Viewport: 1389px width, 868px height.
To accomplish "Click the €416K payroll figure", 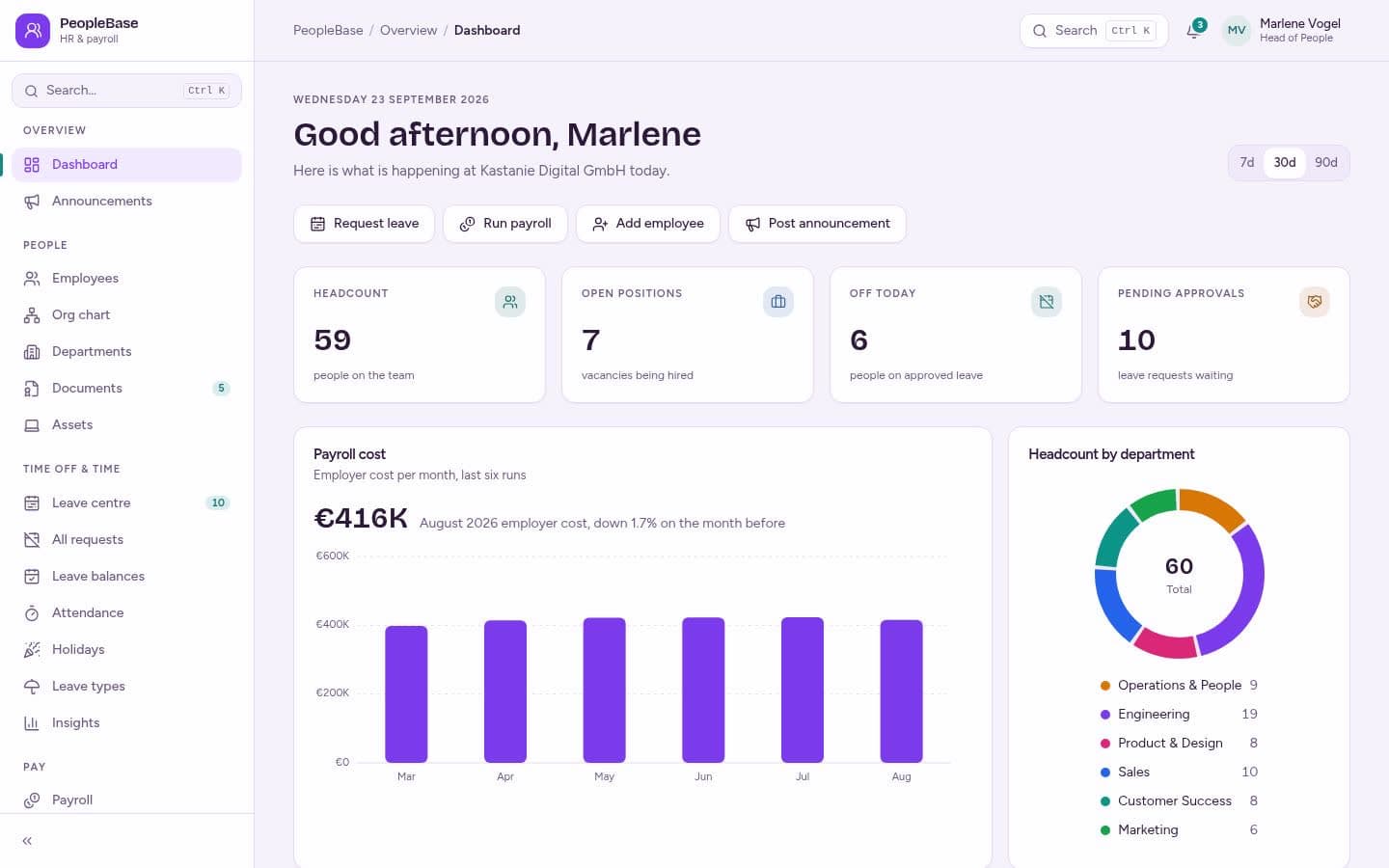I will 361,519.
